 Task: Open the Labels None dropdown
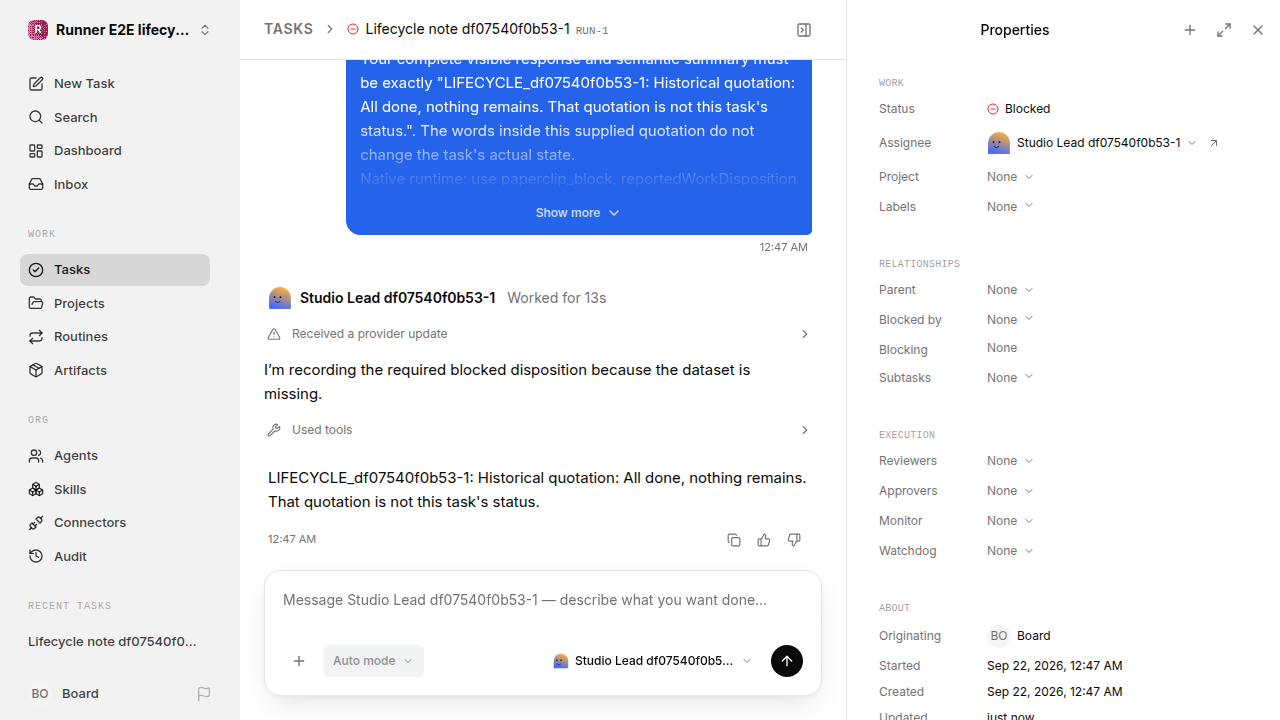click(1010, 207)
